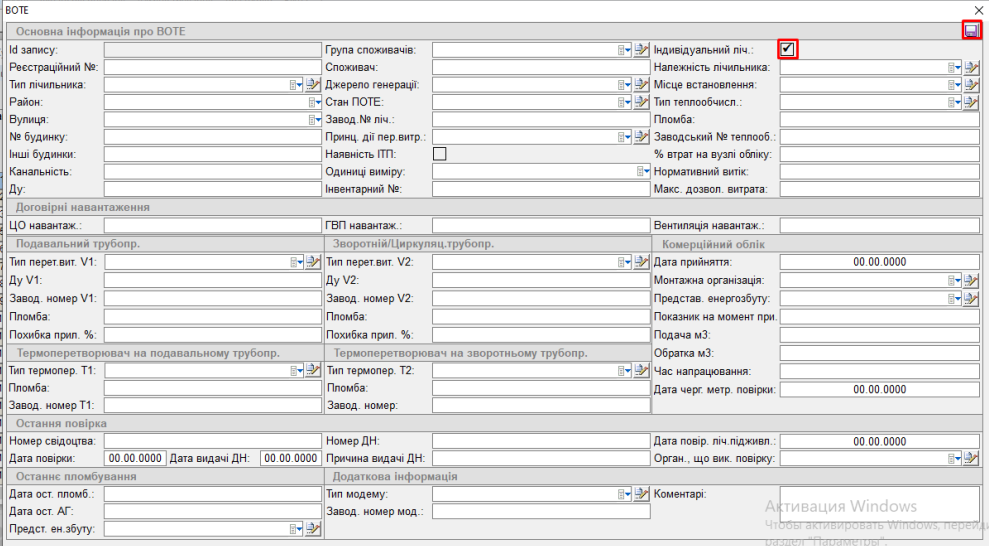Open the Місце встановлення dropdown arrow
The image size is (989, 546).
point(955,85)
